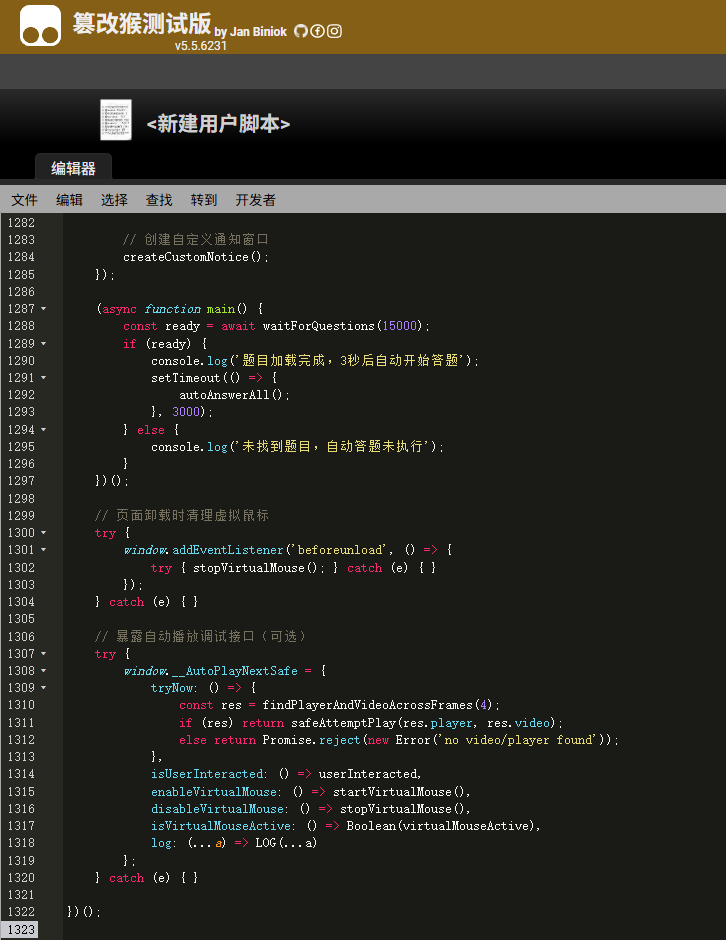The height and width of the screenshot is (940, 726).
Task: Click the new userscript document icon
Action: [x=116, y=120]
